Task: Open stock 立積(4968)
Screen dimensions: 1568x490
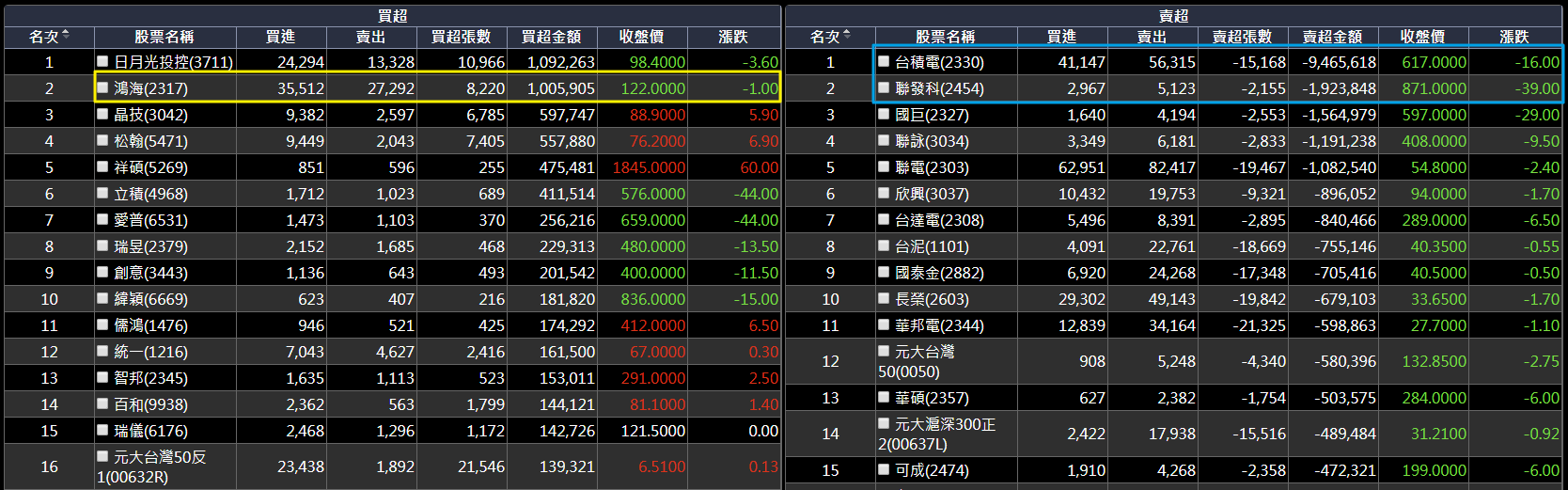Action: tap(150, 194)
